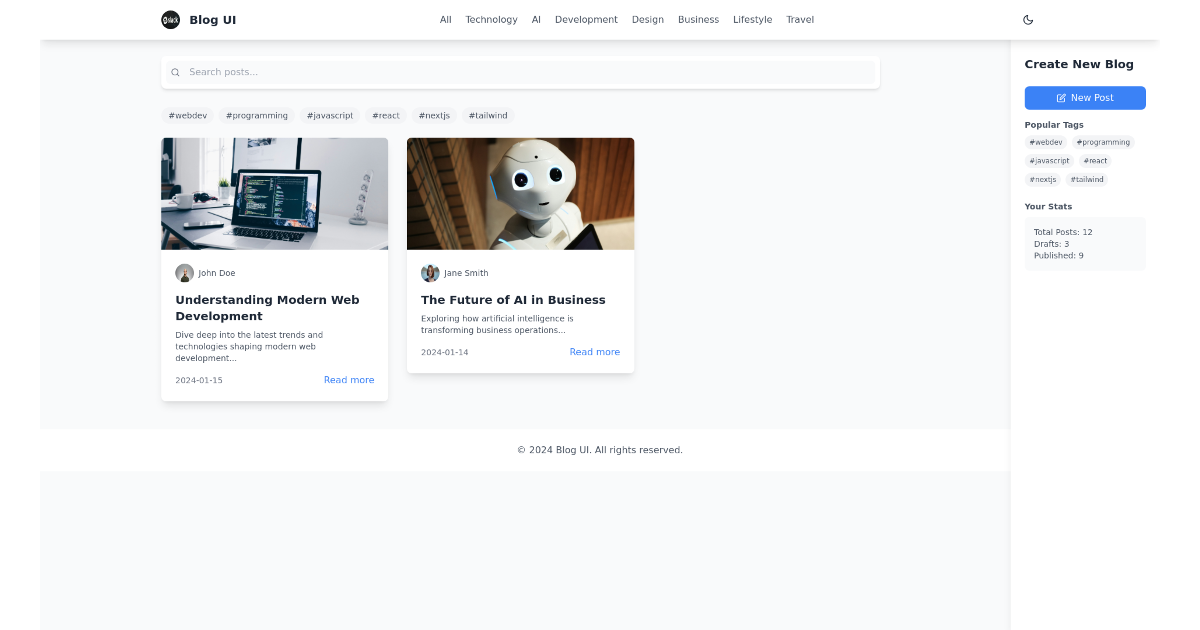This screenshot has height=630, width=1200.
Task: Select the #javascript filter tag
Action: click(x=330, y=115)
